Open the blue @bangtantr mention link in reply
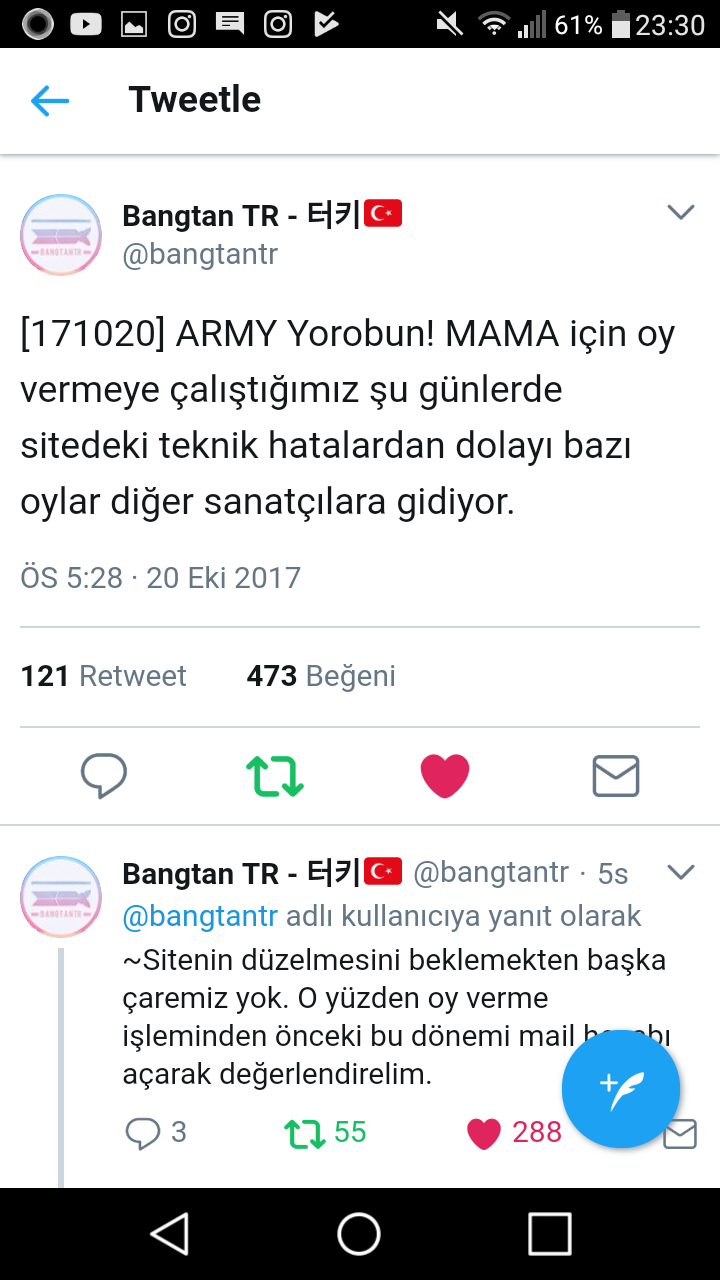This screenshot has width=720, height=1280. (x=200, y=916)
